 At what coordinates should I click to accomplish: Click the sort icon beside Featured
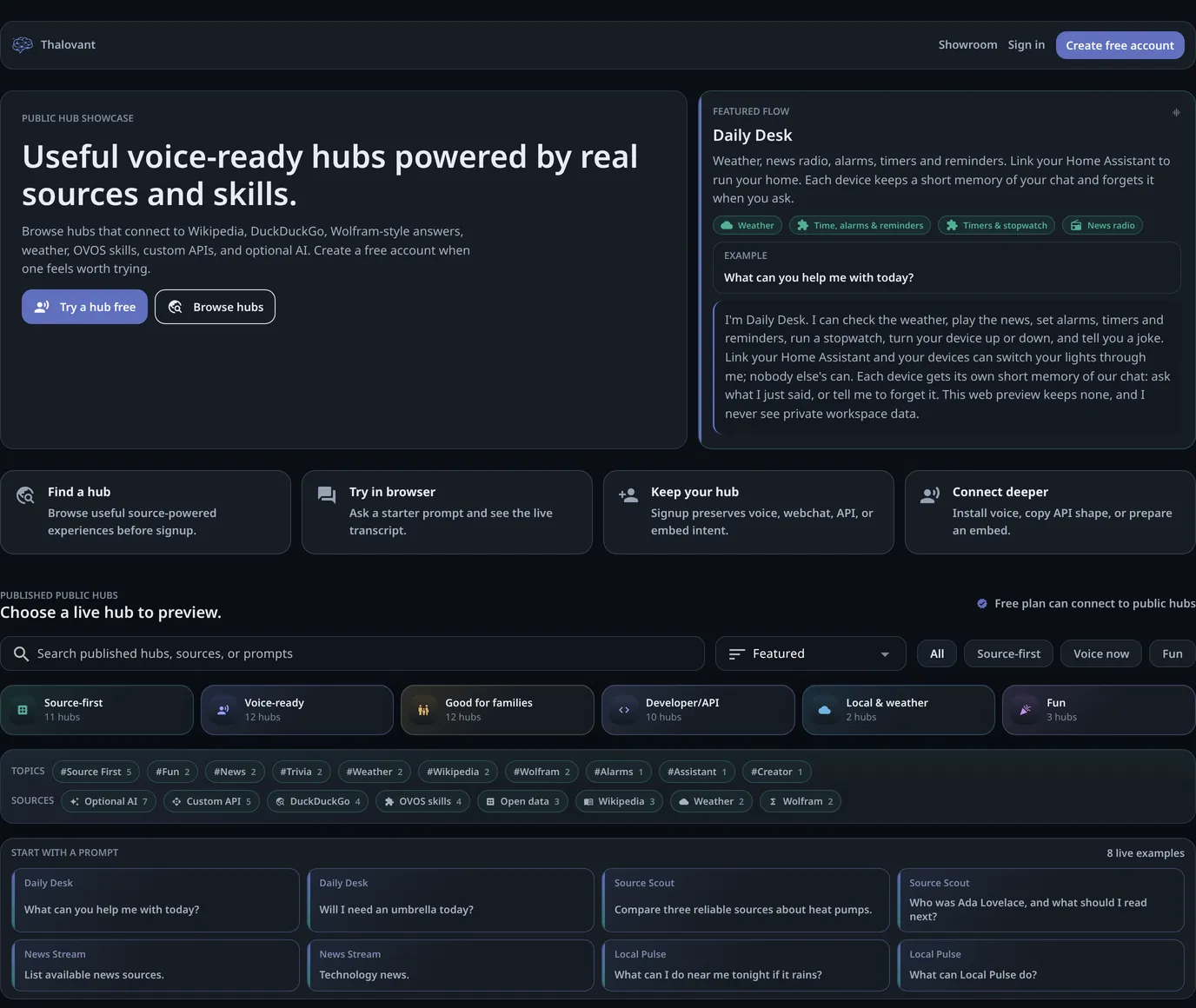(737, 653)
